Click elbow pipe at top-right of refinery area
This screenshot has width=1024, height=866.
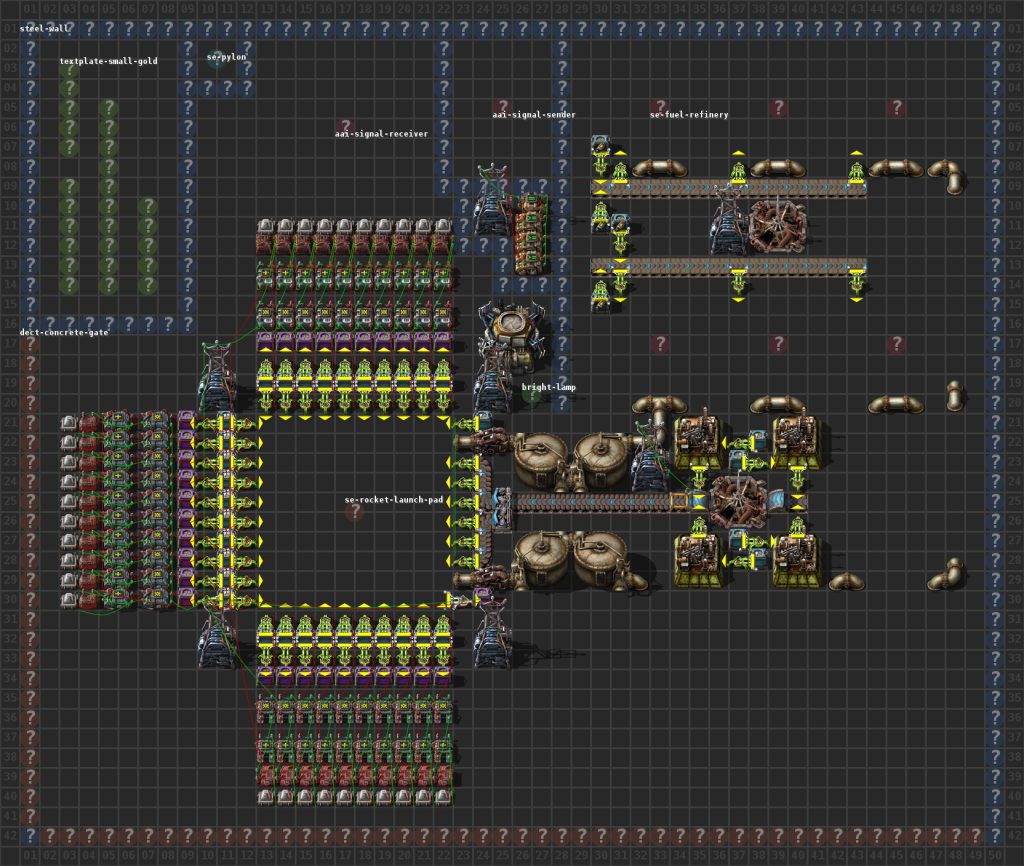[x=949, y=176]
